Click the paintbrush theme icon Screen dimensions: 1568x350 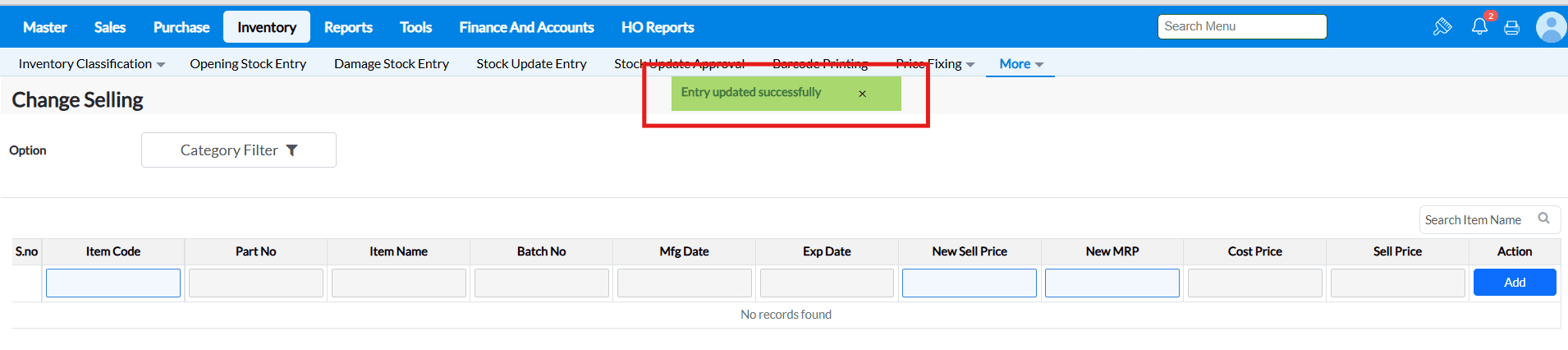pos(1442,27)
